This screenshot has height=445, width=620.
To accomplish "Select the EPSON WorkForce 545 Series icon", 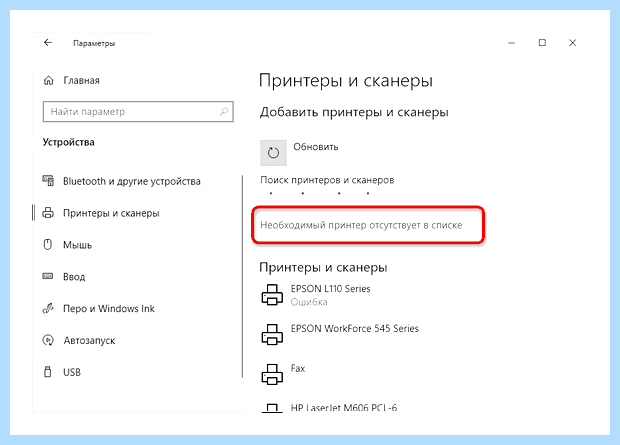I will tap(272, 334).
